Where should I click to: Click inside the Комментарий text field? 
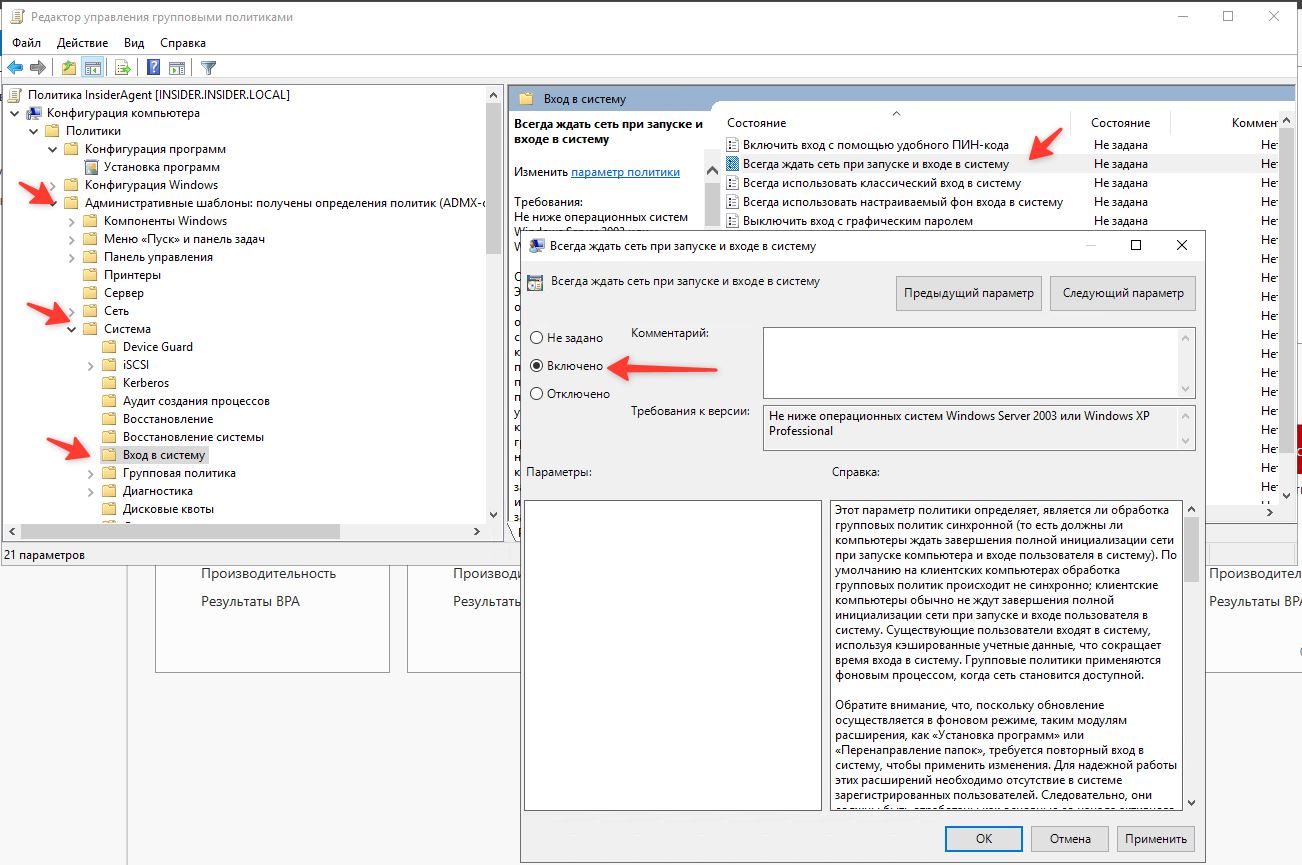(971, 363)
